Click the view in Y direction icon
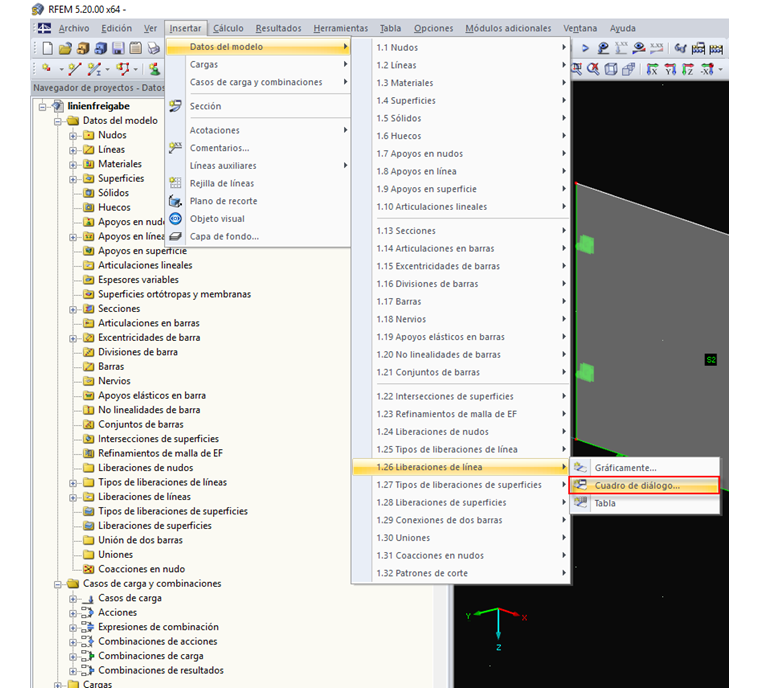The image size is (760, 688). (x=670, y=69)
